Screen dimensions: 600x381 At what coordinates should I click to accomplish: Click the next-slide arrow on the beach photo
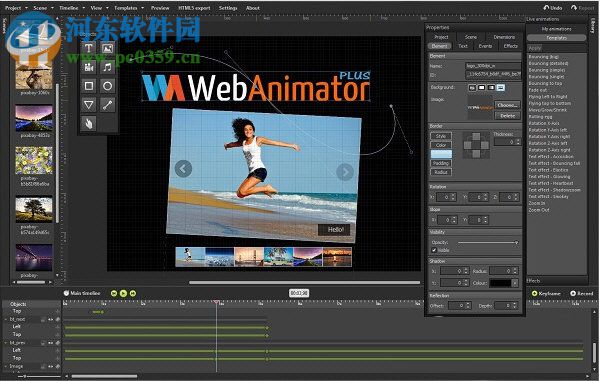click(x=345, y=172)
